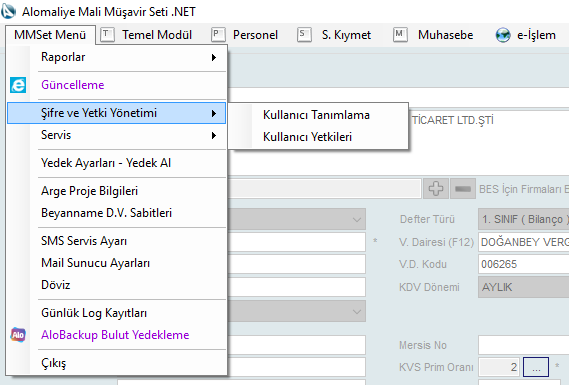
Task: Select Kullanıcı Yetkileri from the submenu
Action: [x=307, y=137]
